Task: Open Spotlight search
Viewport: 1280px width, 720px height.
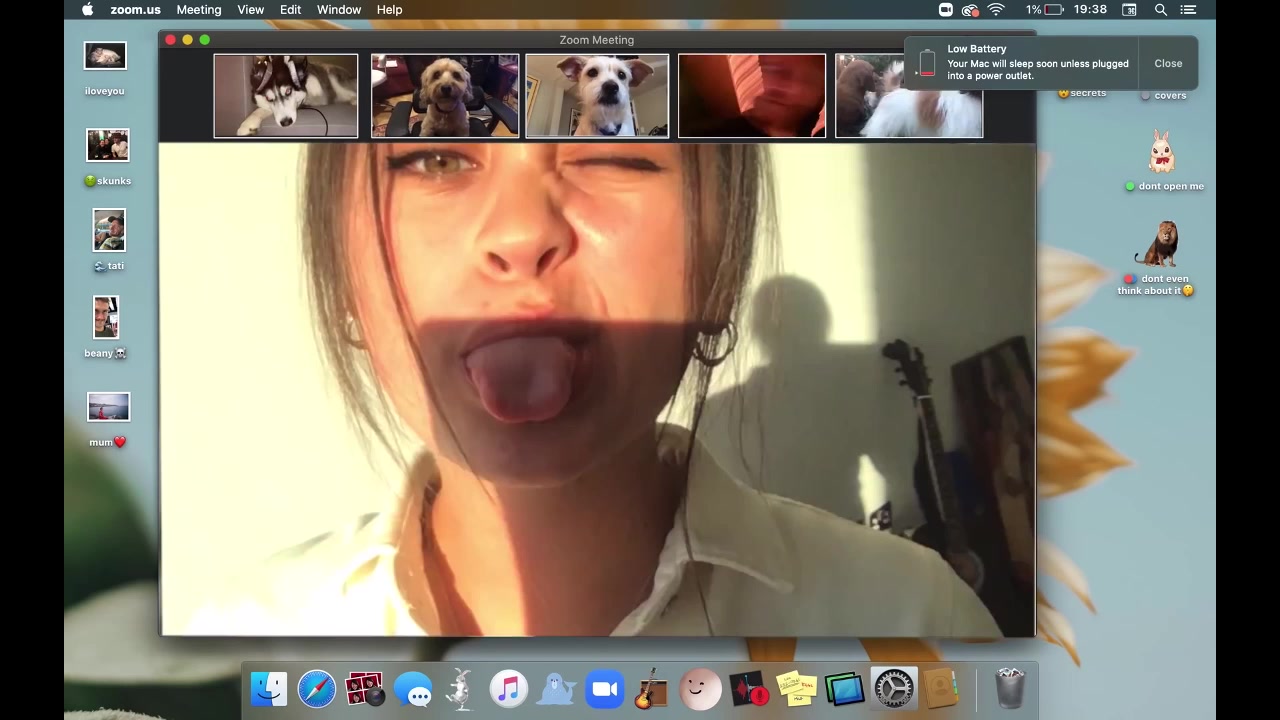Action: coord(1161,10)
